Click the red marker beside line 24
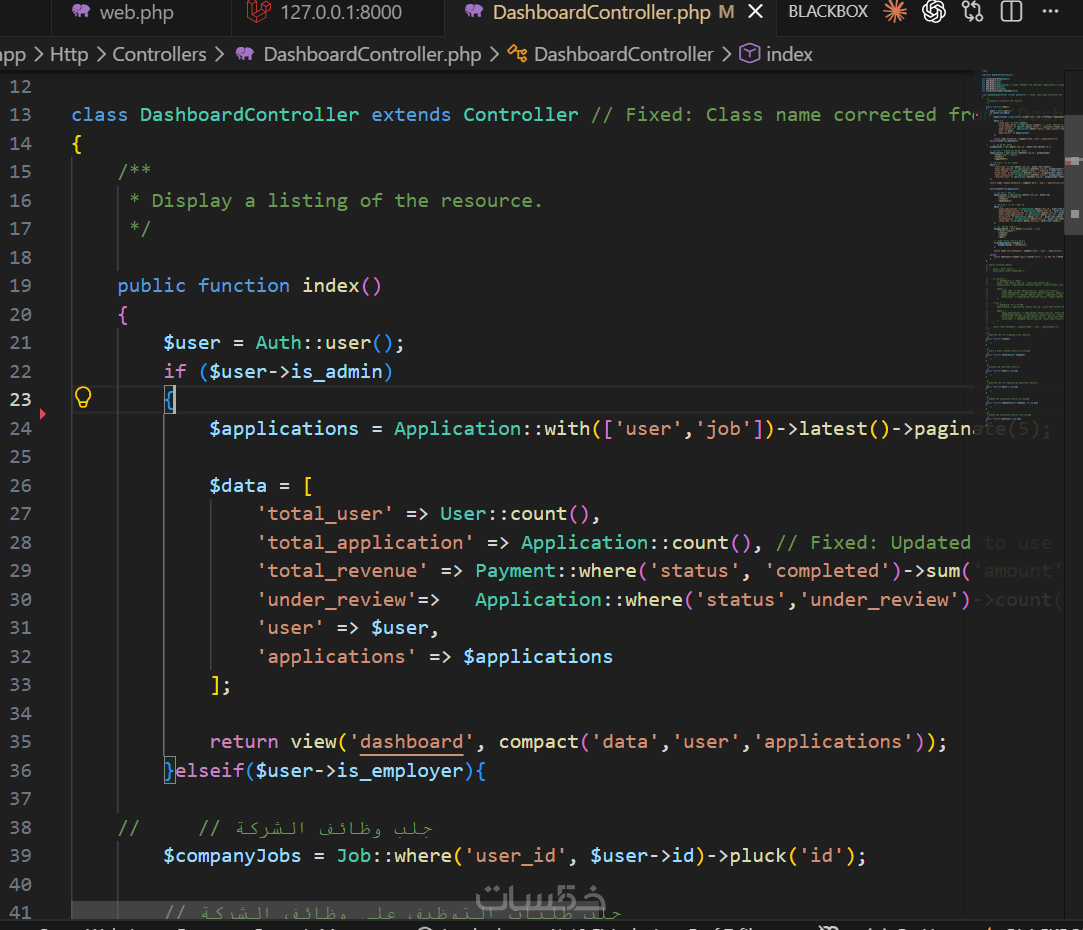The image size is (1083, 930). pyautogui.click(x=43, y=414)
